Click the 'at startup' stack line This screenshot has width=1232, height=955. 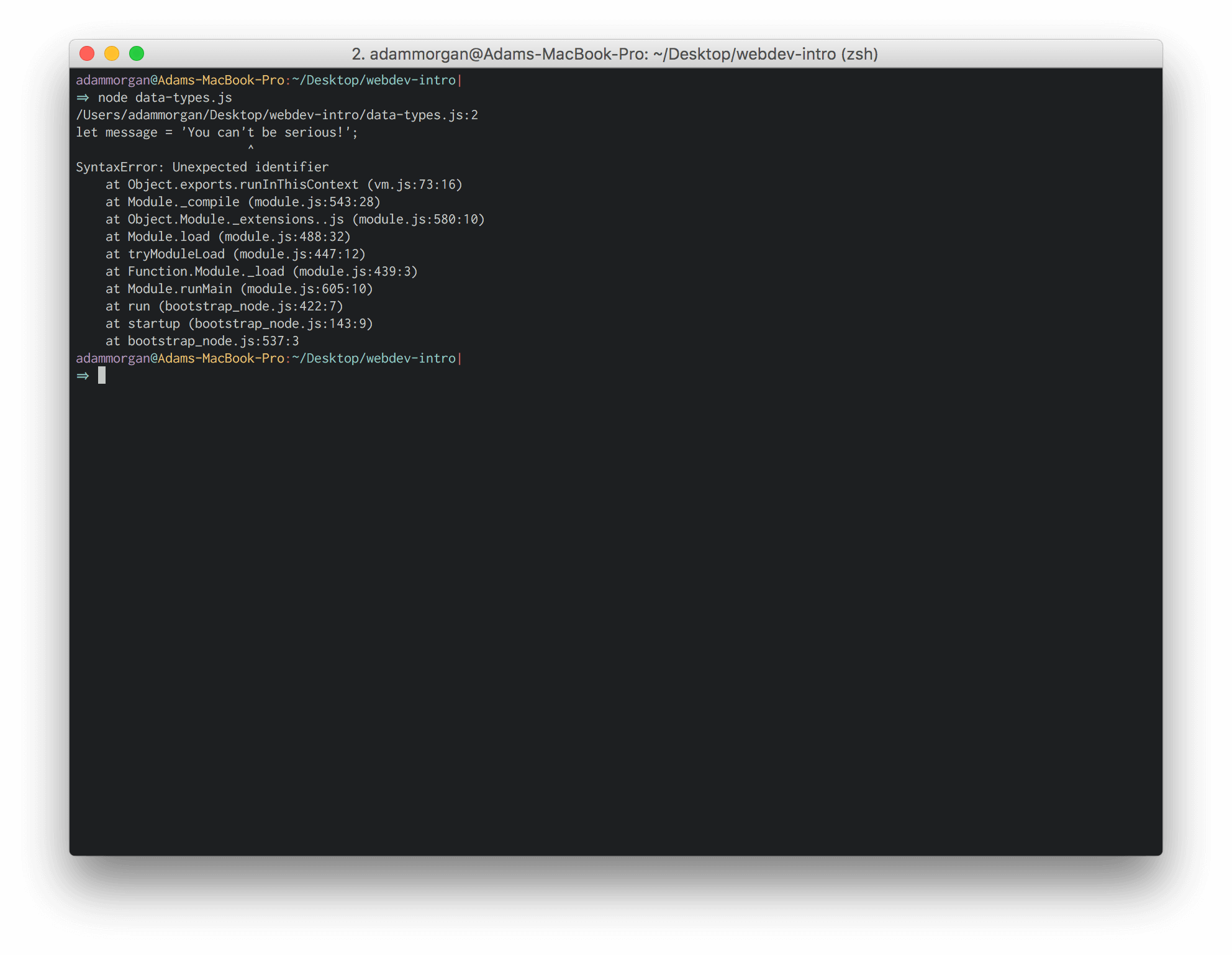(x=239, y=324)
